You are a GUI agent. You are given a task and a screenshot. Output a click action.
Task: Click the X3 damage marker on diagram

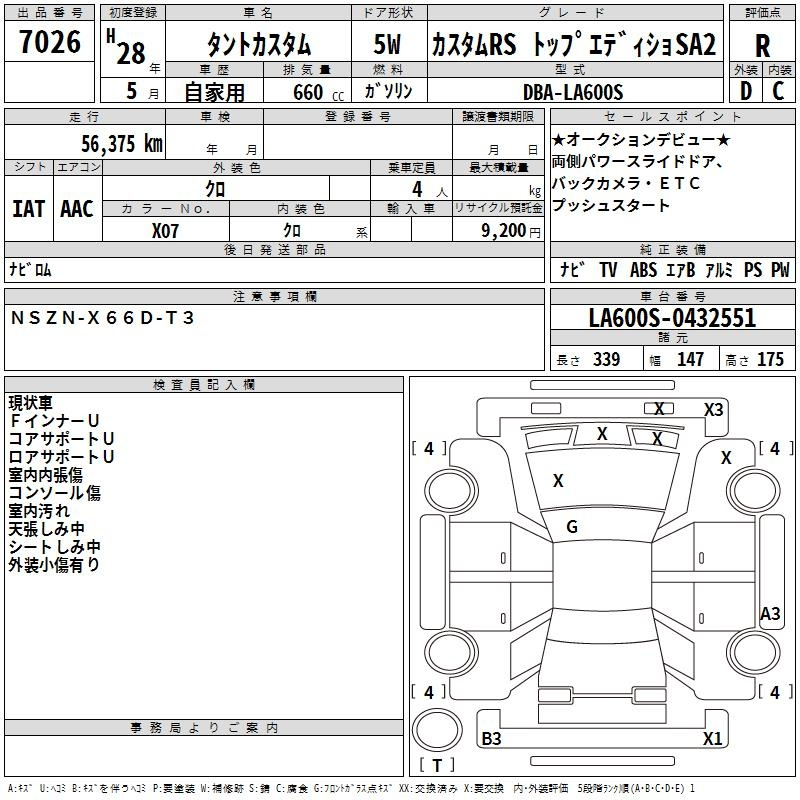point(713,410)
